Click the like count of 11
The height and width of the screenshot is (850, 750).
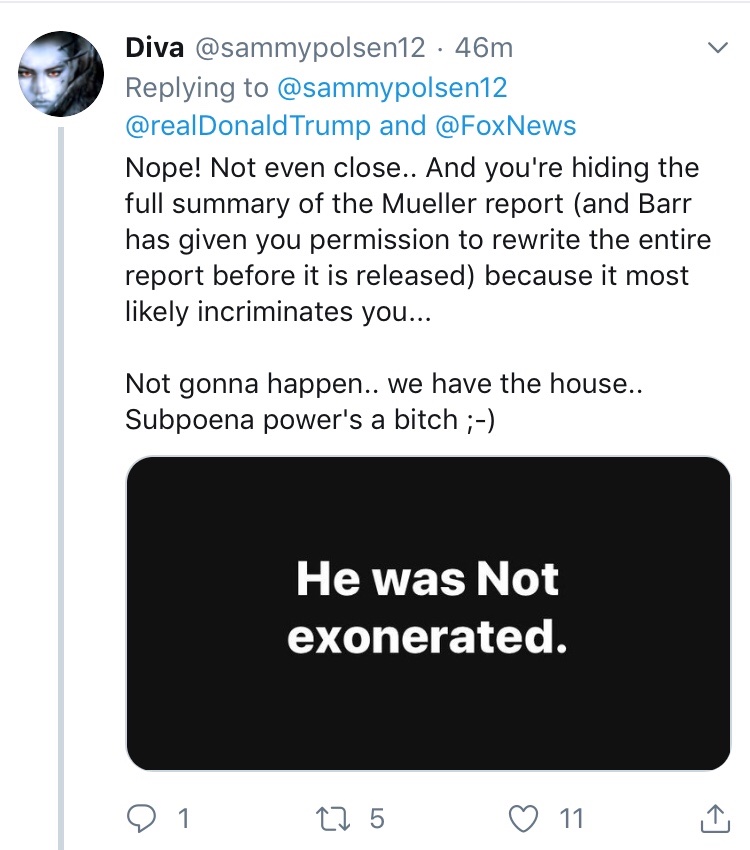[x=571, y=819]
